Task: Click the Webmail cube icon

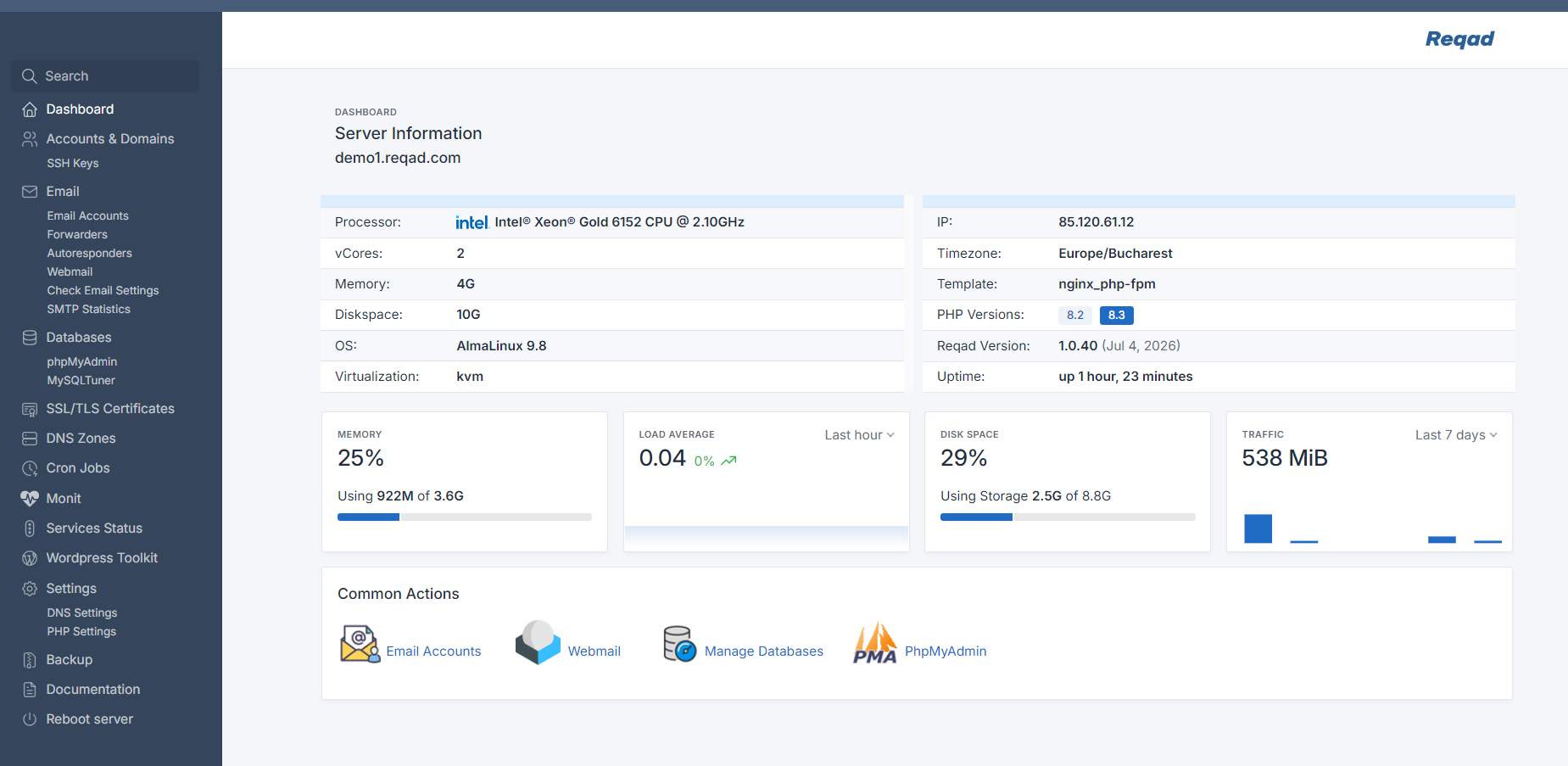Action: (x=538, y=642)
